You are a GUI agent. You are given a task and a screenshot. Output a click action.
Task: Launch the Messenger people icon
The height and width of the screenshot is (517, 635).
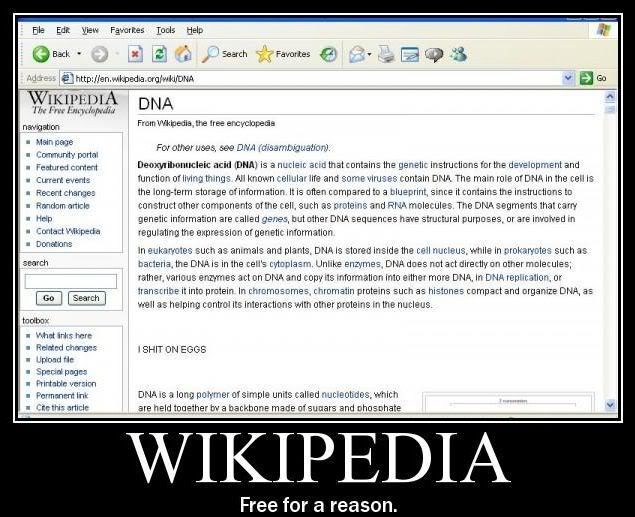pos(459,54)
